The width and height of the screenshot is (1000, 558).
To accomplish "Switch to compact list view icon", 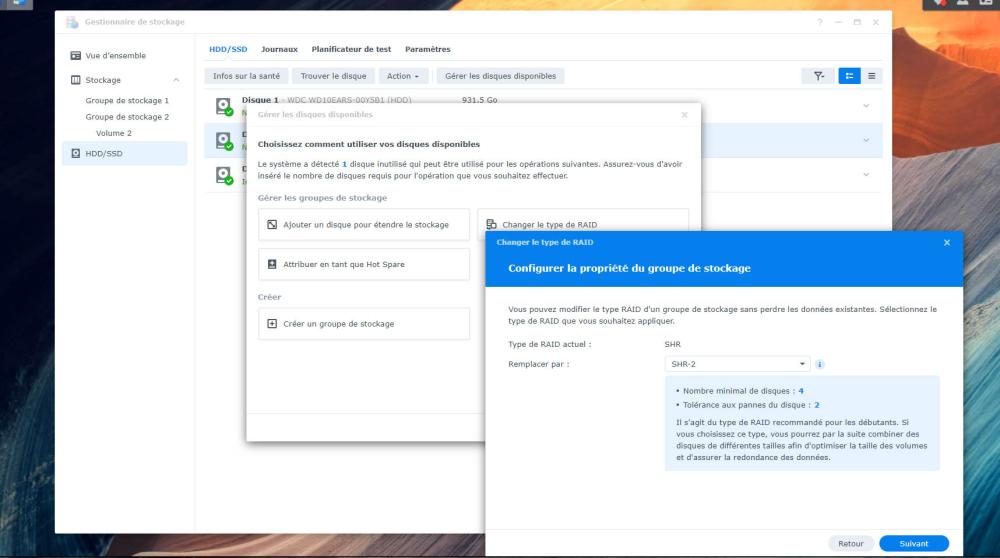I will pos(872,76).
